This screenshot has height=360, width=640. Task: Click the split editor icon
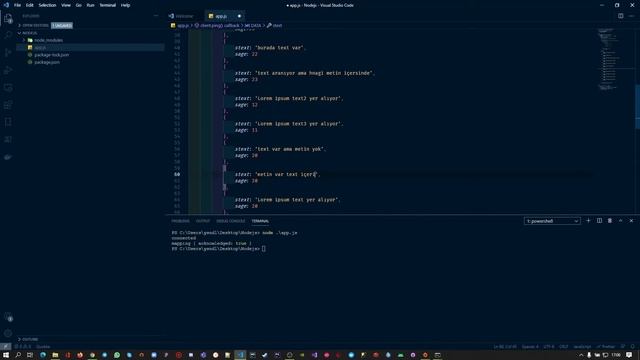point(620,16)
